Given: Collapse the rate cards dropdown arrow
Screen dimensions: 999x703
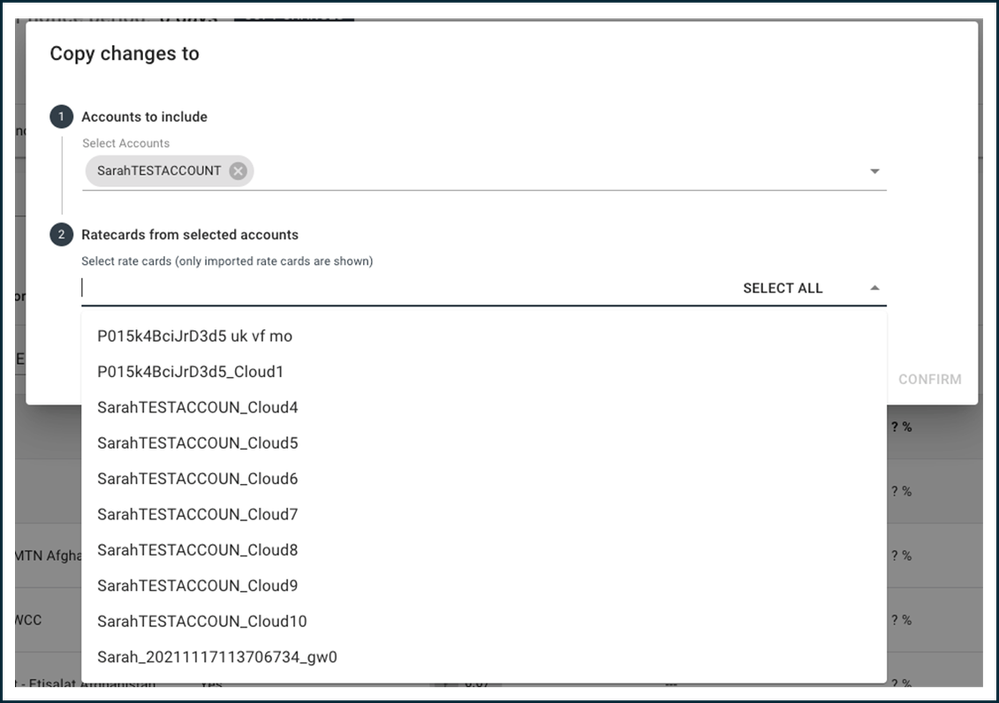Looking at the screenshot, I should click(875, 288).
